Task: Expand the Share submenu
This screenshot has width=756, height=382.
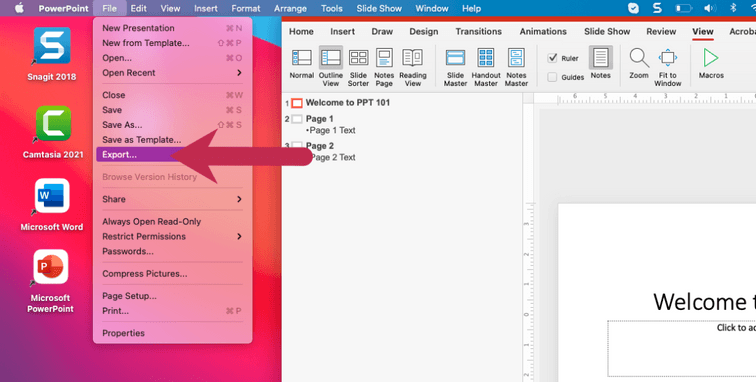Action: coord(172,199)
